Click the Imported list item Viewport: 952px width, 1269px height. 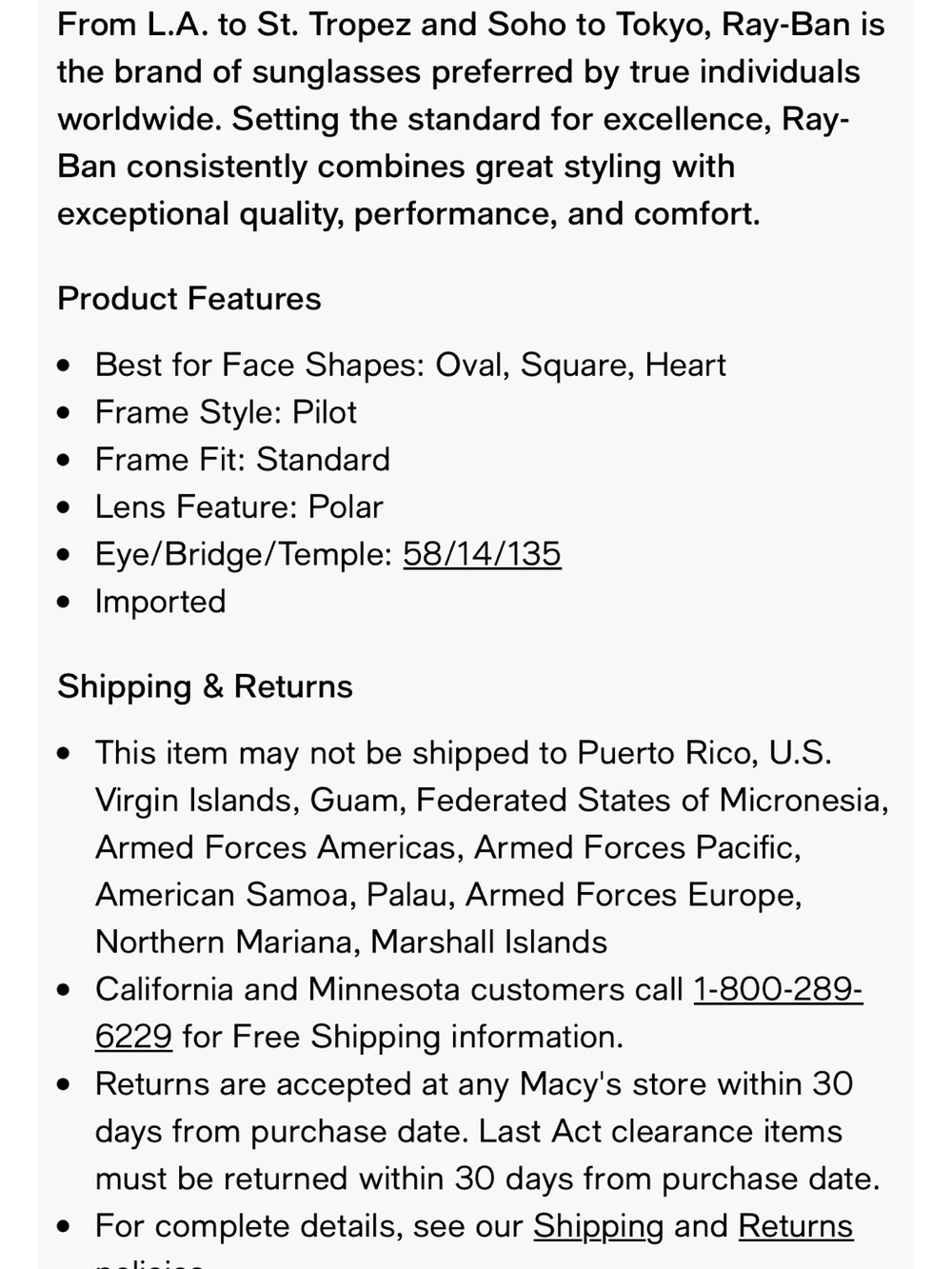pos(161,602)
